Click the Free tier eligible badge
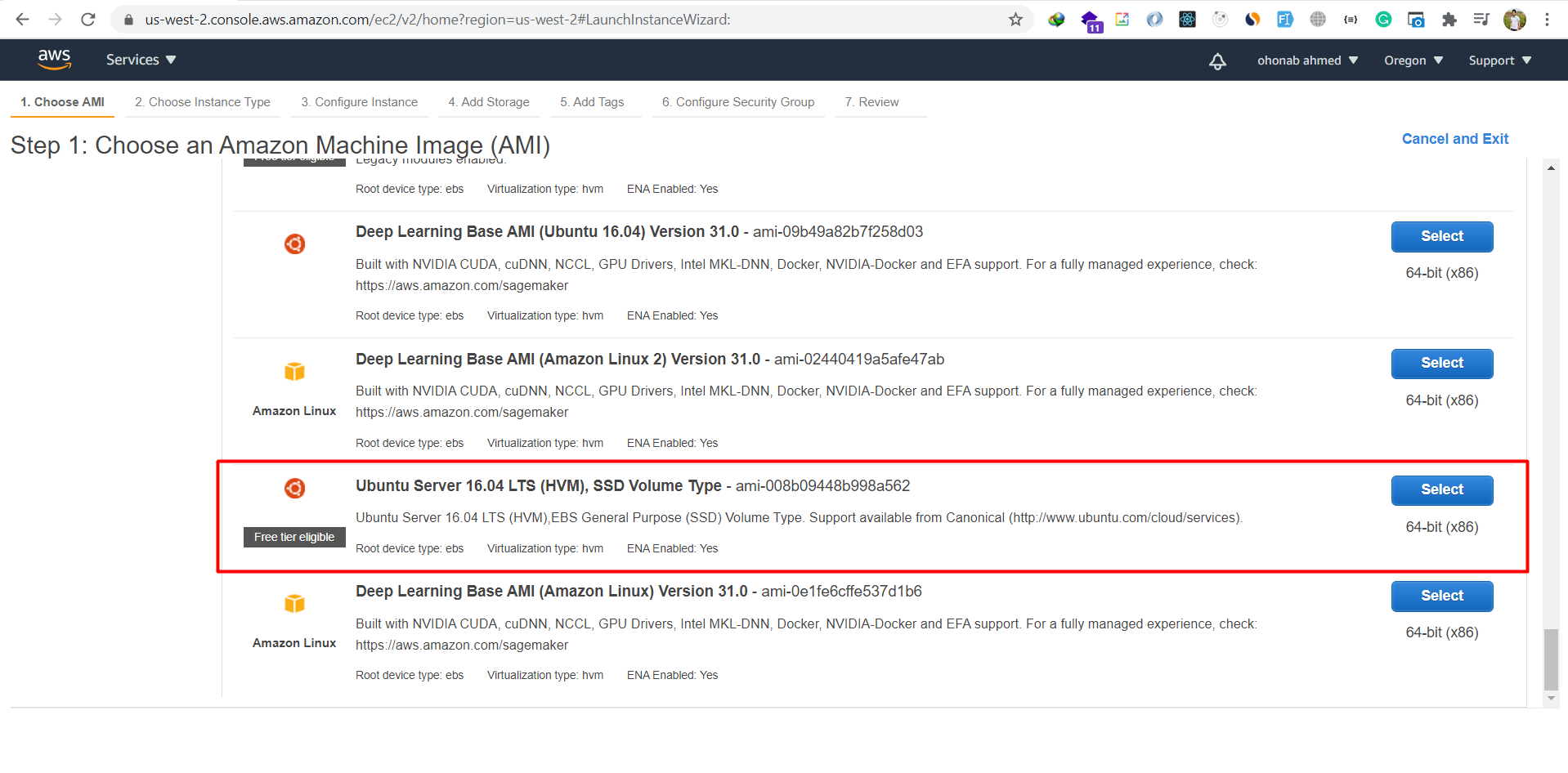Image resolution: width=1568 pixels, height=773 pixels. tap(294, 537)
